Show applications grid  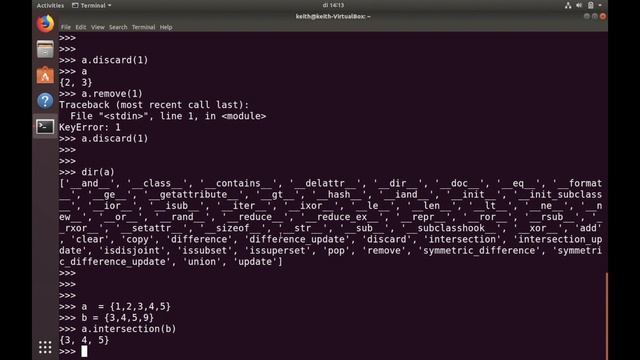pos(45,347)
